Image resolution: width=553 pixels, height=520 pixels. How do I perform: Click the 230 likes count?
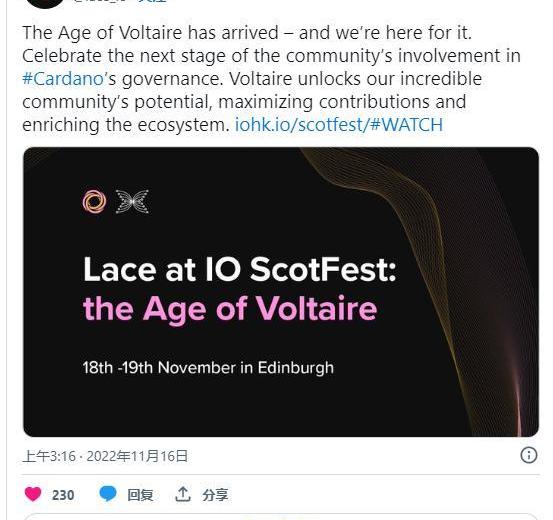coord(63,495)
